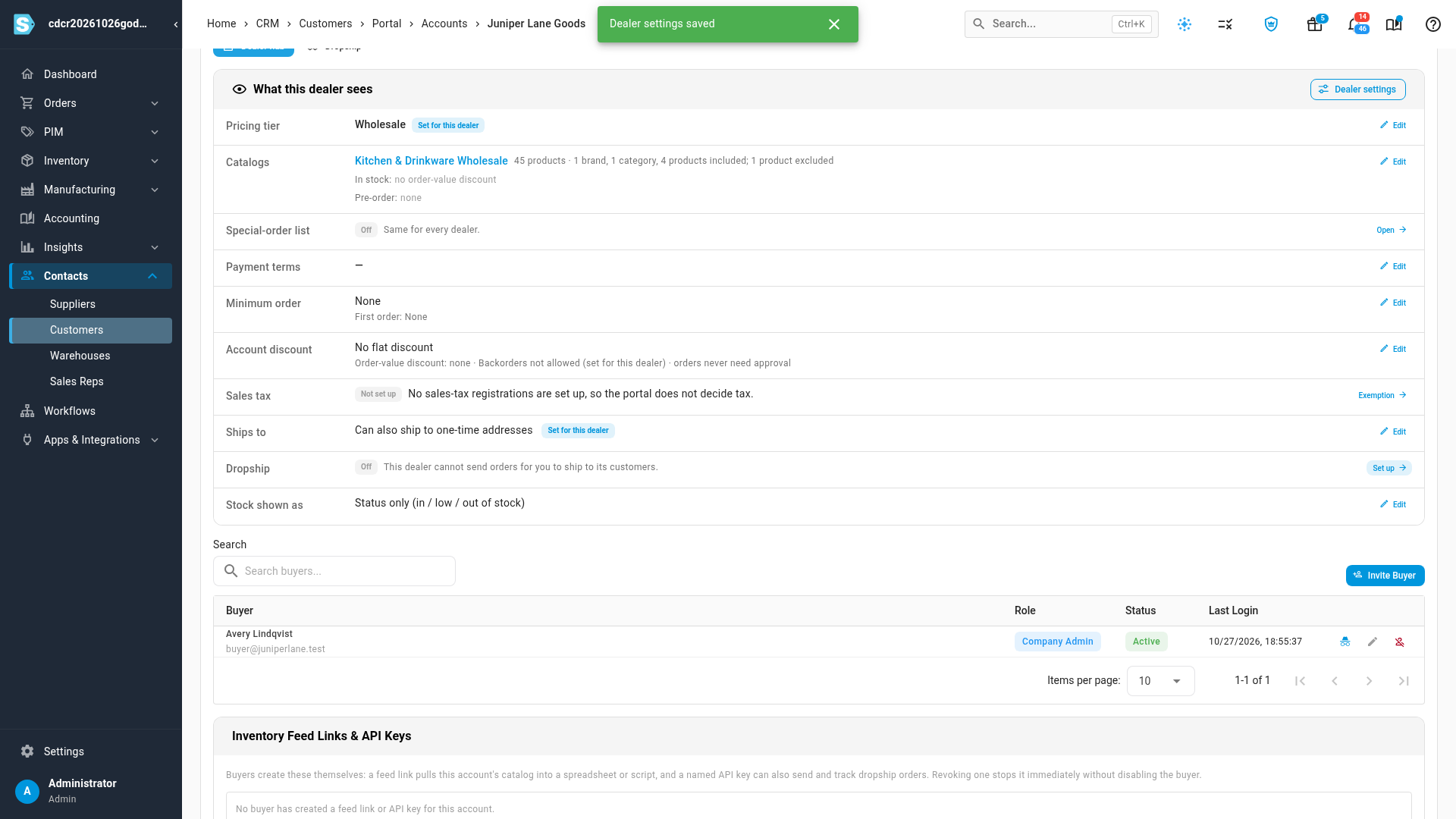Collapse the Contacts menu
The image size is (1456, 819).
point(90,276)
